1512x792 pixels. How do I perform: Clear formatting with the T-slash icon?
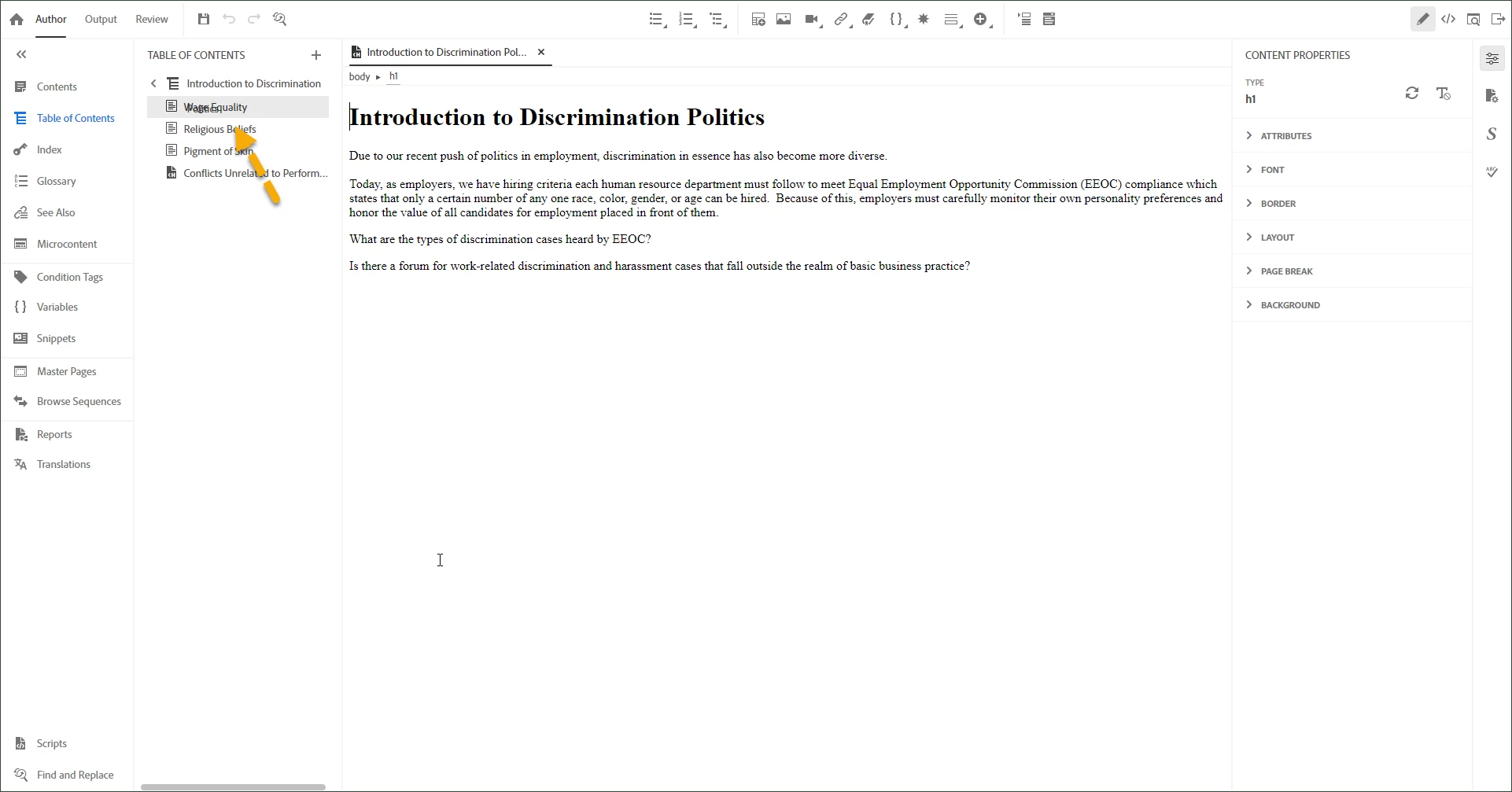[1444, 94]
